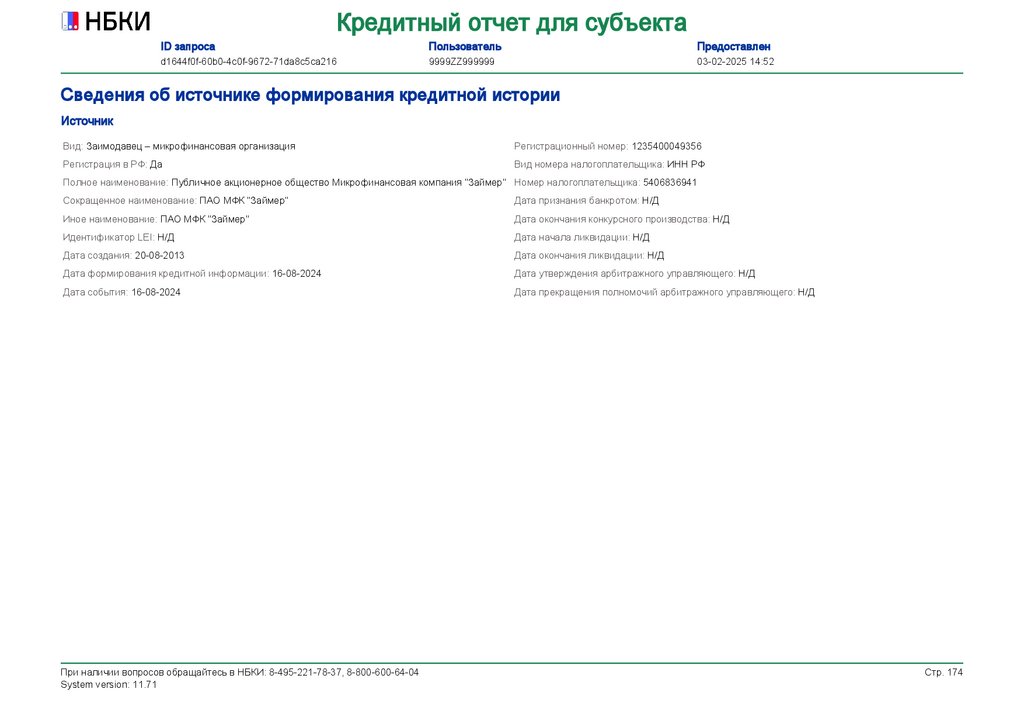Click the "Дата начала ликвидации" row
1024x724 pixels.
point(582,238)
